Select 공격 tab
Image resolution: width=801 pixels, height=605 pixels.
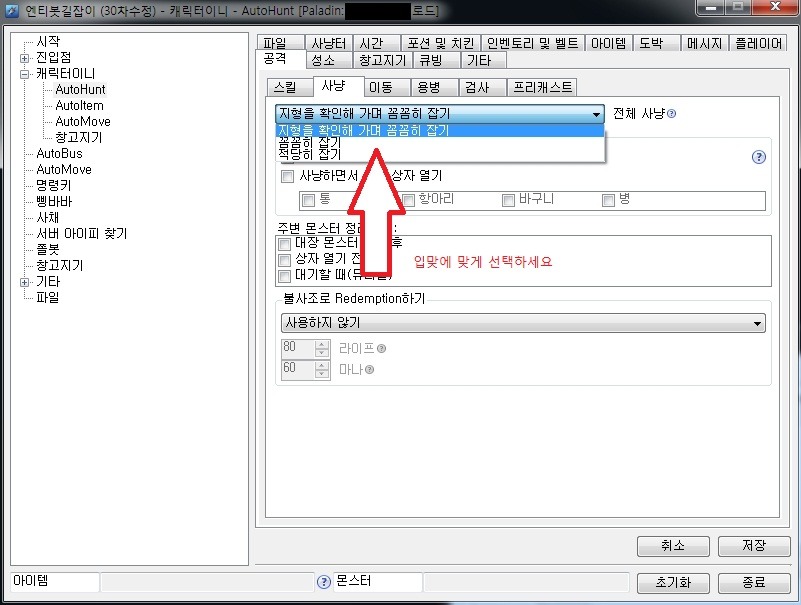[279, 59]
